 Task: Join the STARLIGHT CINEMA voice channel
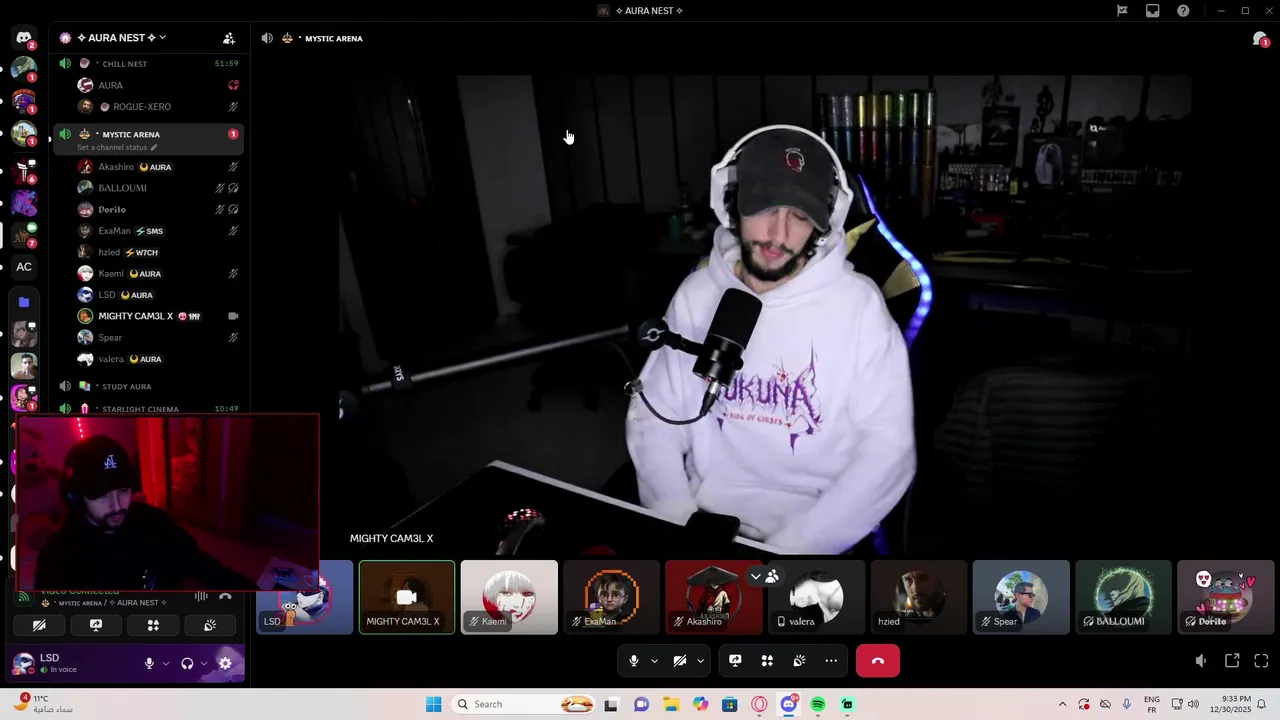(x=147, y=408)
